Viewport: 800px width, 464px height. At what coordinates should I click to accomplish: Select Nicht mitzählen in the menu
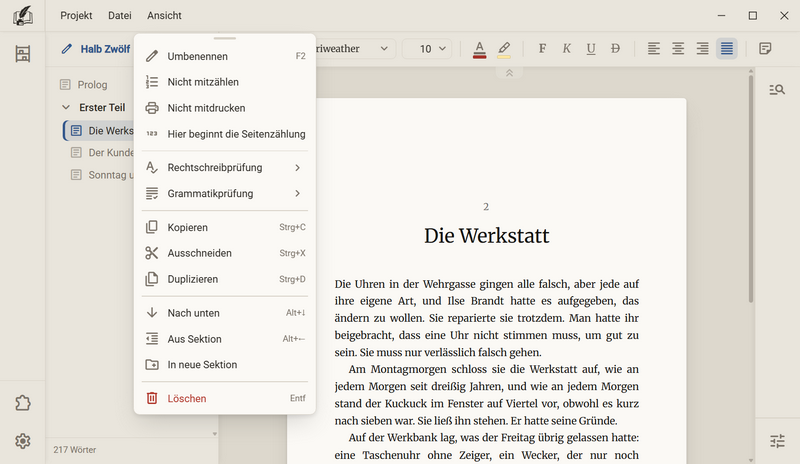tap(224, 82)
